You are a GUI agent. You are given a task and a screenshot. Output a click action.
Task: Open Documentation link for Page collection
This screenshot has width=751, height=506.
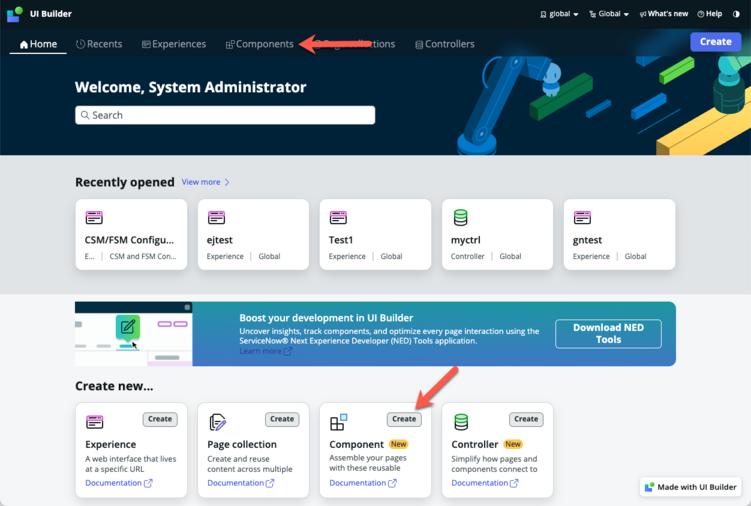[241, 483]
